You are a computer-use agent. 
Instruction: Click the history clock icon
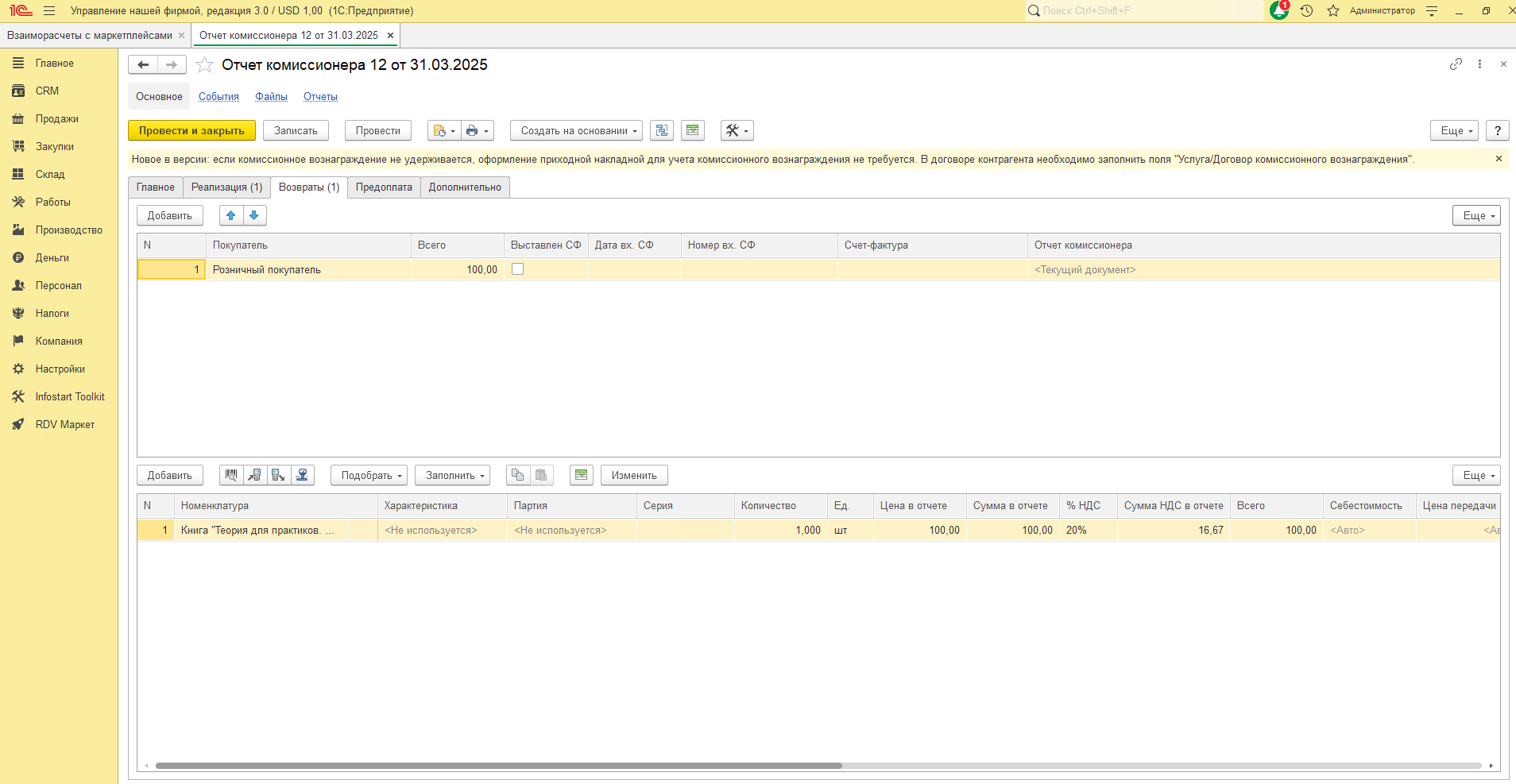pos(1306,10)
